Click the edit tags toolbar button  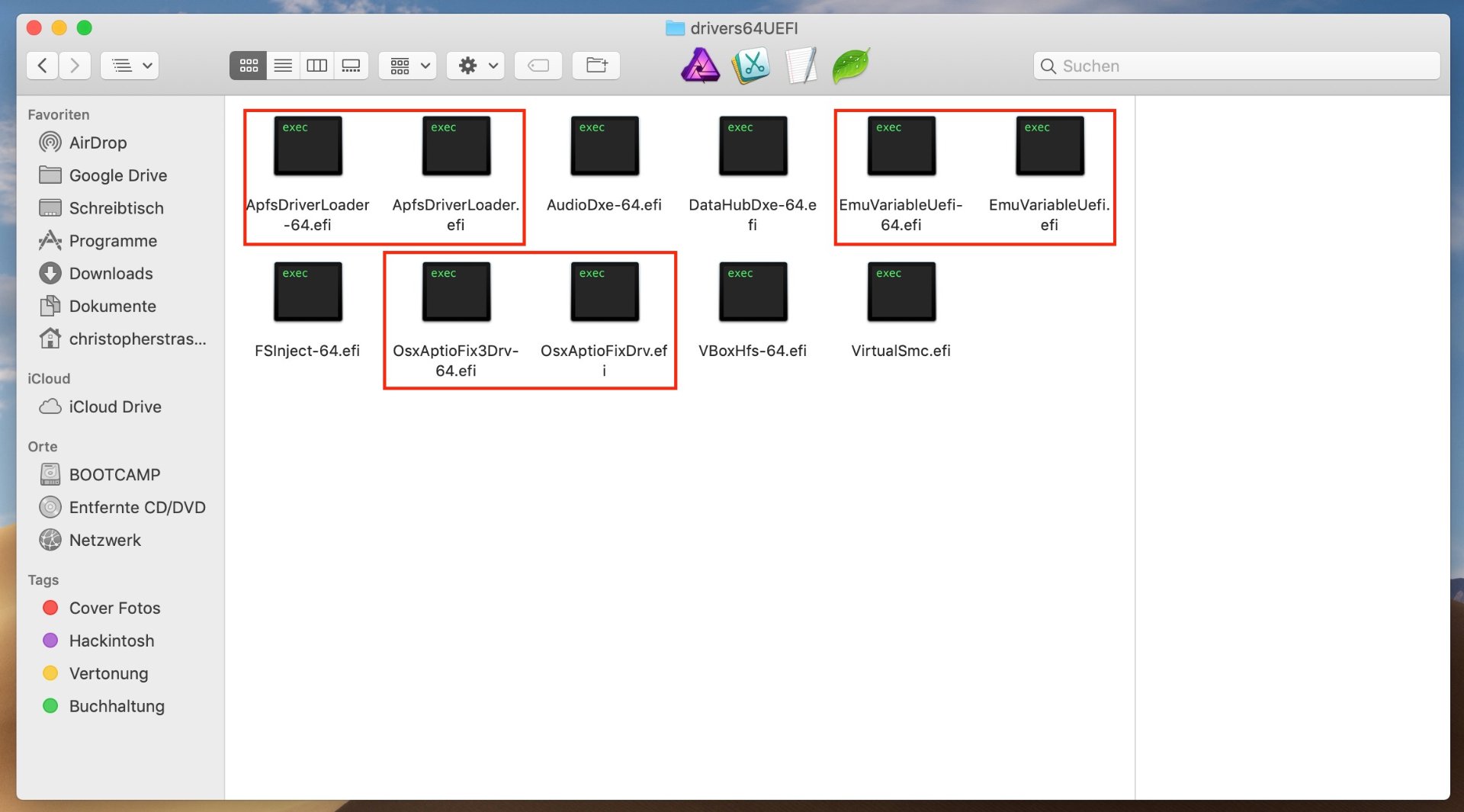coord(538,66)
